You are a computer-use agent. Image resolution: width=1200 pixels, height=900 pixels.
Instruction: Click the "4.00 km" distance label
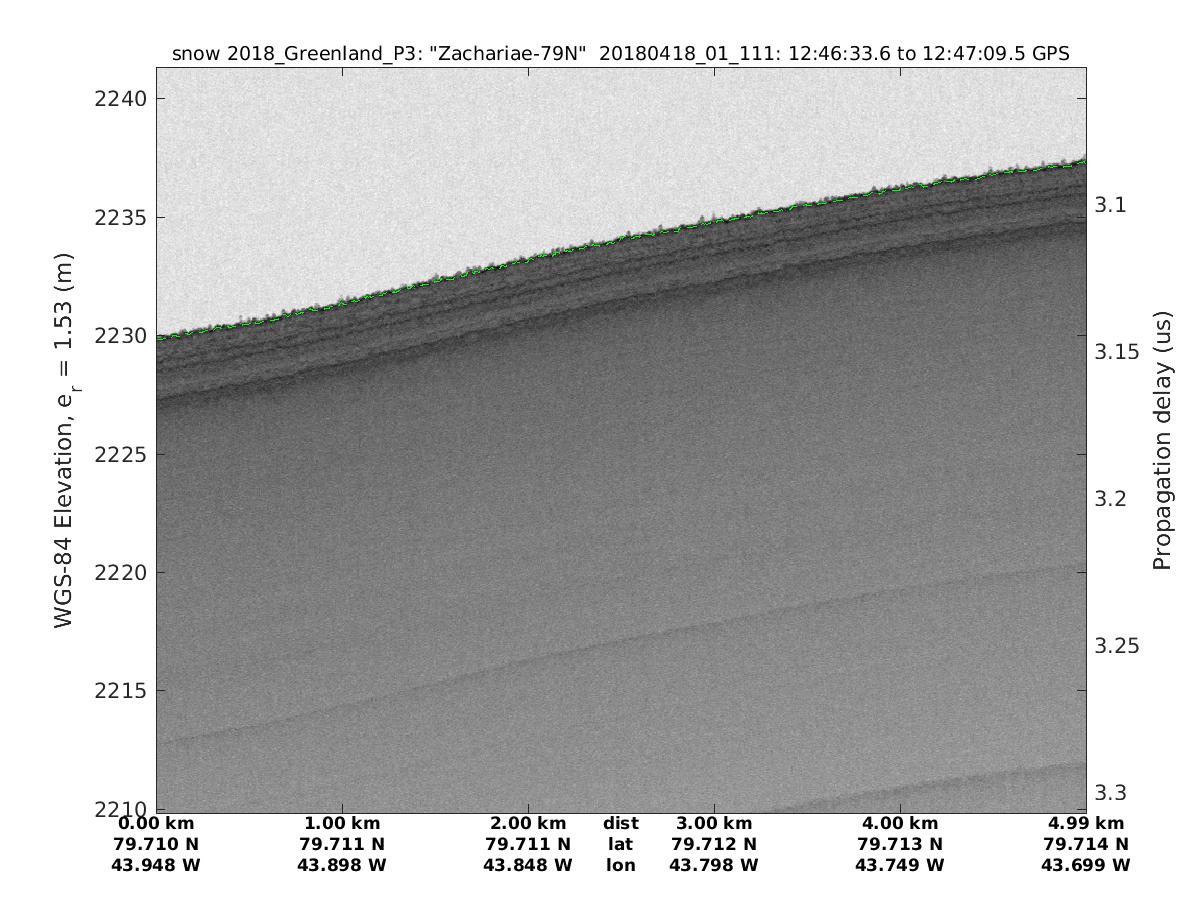coord(900,824)
